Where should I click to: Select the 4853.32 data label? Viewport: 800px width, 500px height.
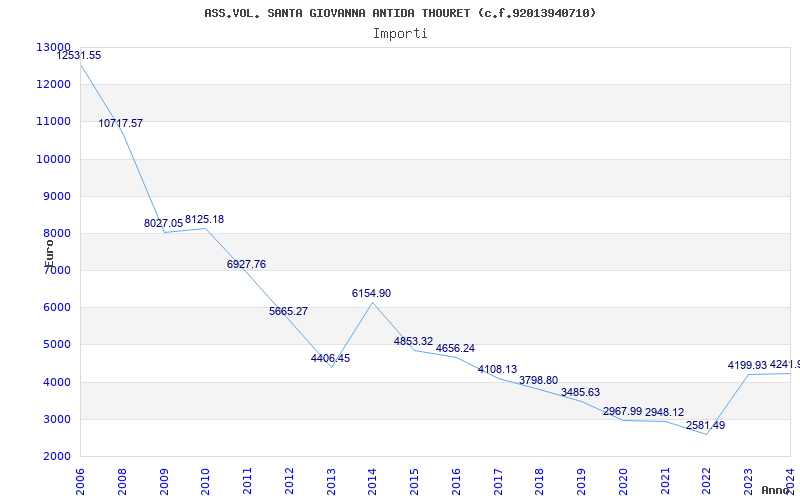coord(413,341)
